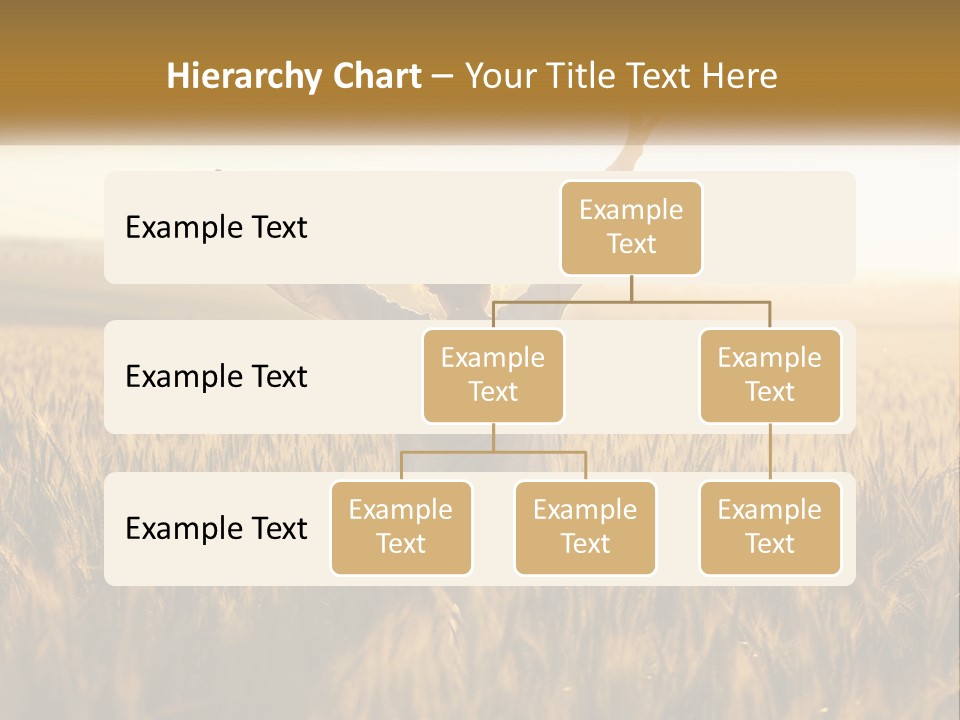Select the top-level Example Text box

[x=631, y=227]
